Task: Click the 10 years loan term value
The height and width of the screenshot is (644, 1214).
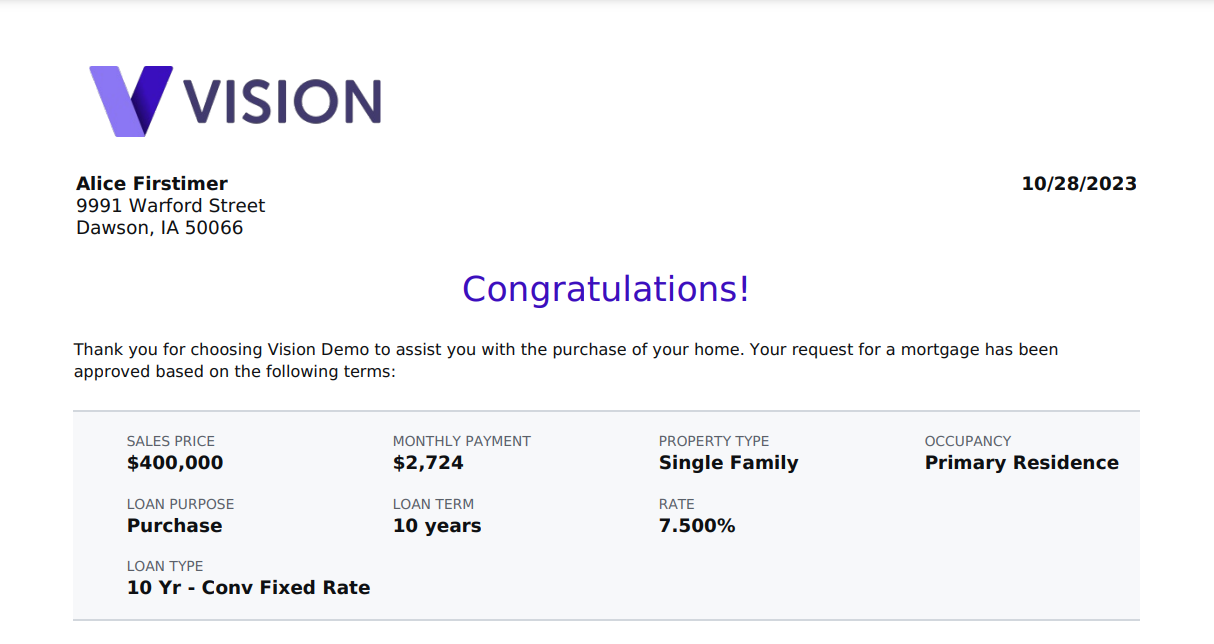Action: point(437,526)
